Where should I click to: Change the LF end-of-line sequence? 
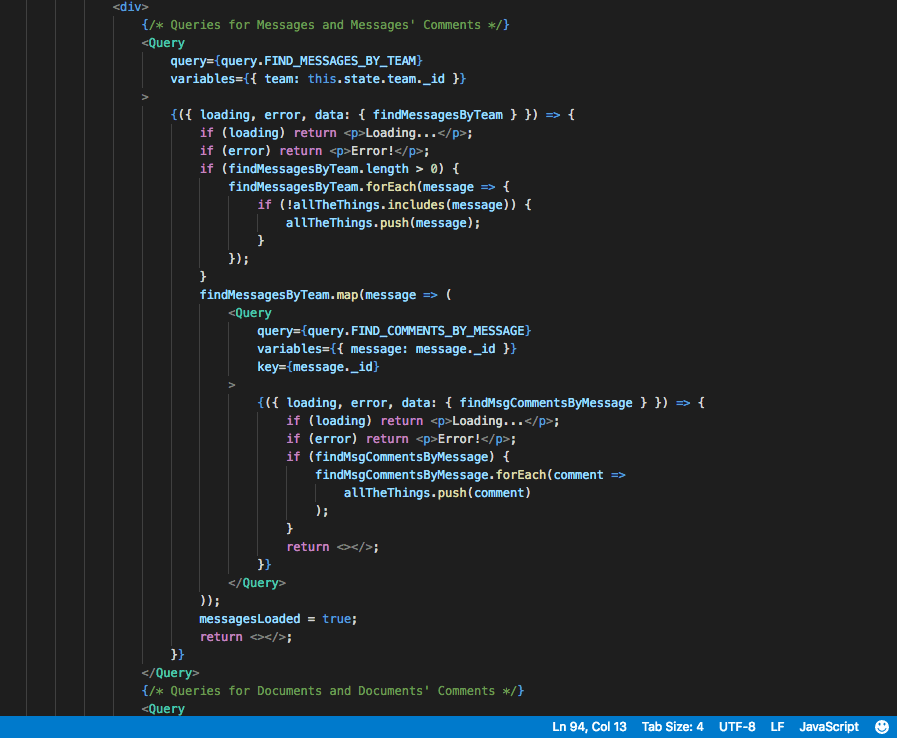point(777,727)
